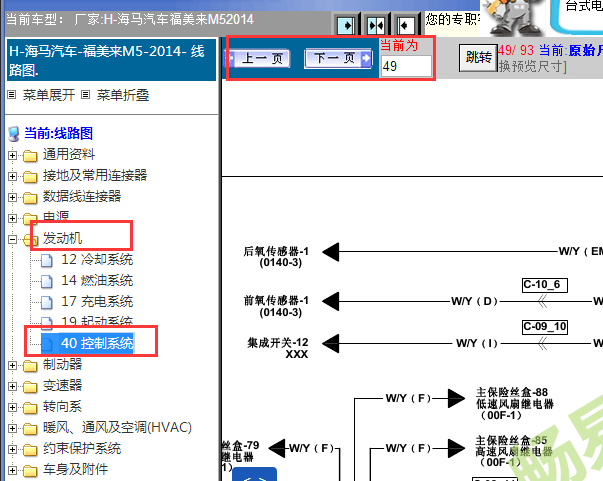
Task: Click the 发动机 folder label
Action: click(62, 238)
